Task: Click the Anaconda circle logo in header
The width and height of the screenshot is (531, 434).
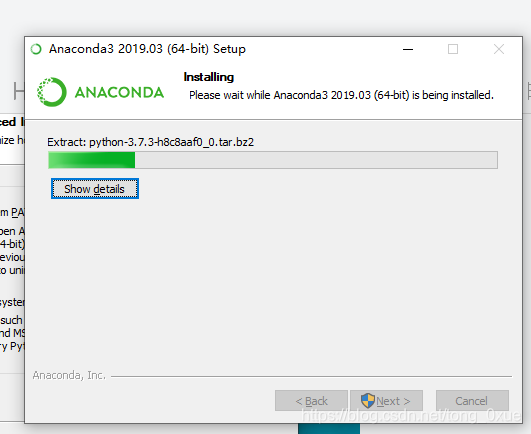Action: pos(51,92)
